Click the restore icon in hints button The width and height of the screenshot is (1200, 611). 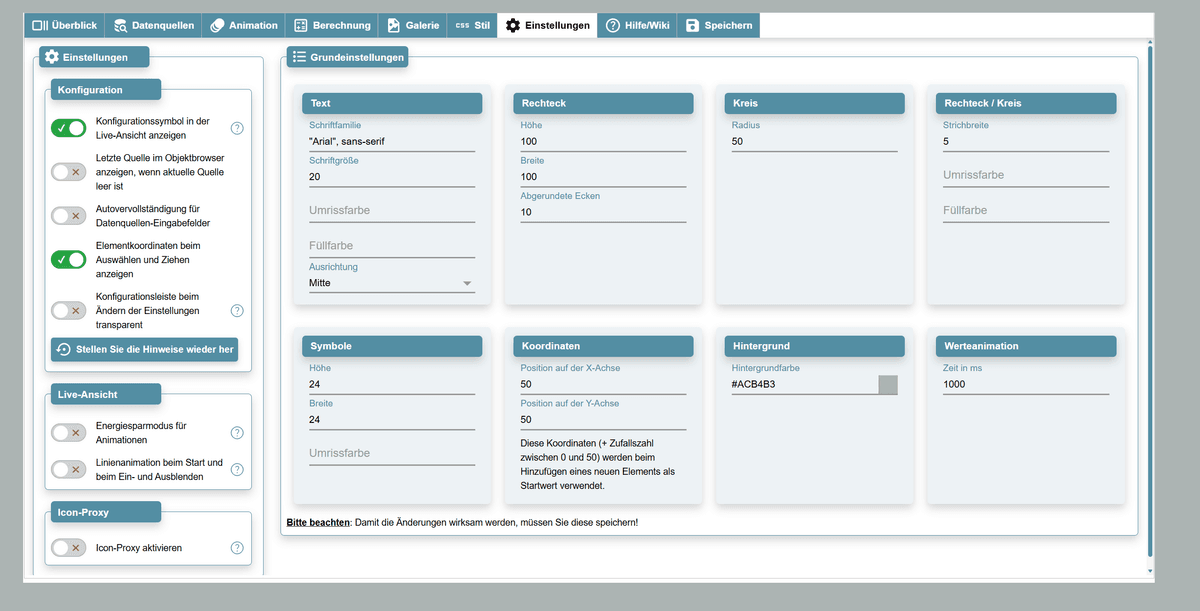coord(64,349)
